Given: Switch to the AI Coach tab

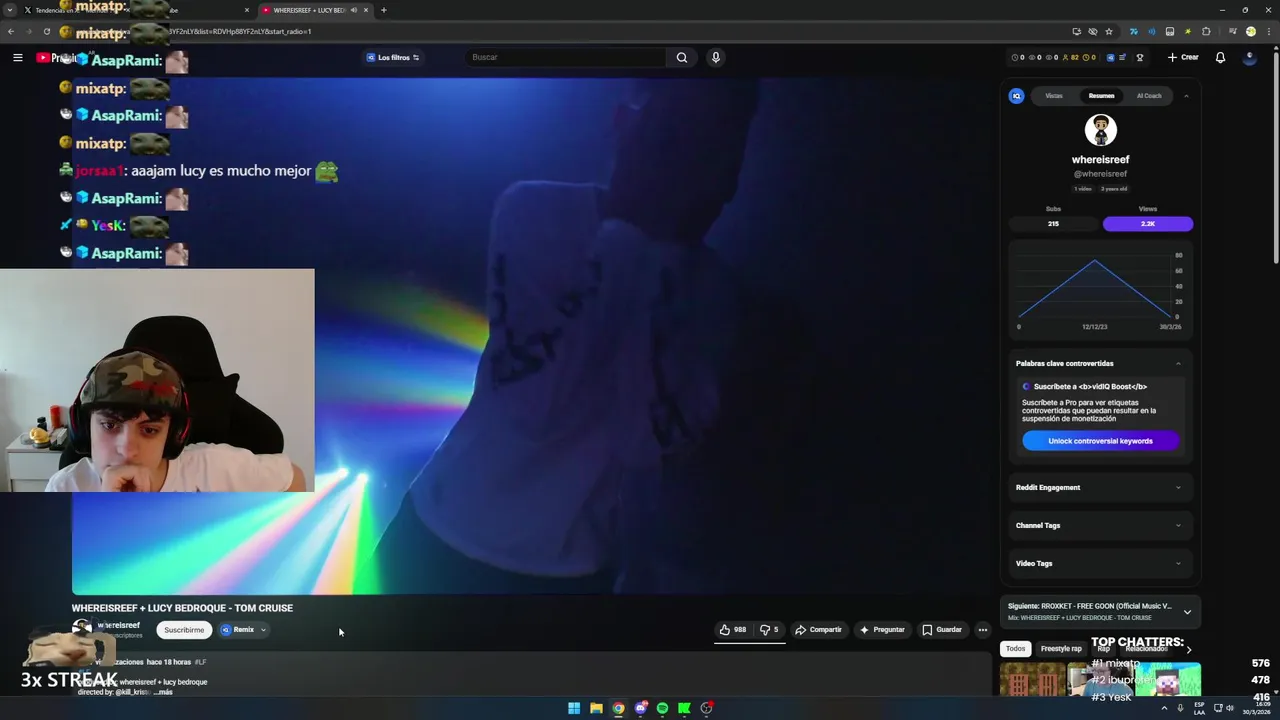Looking at the screenshot, I should 1149,96.
